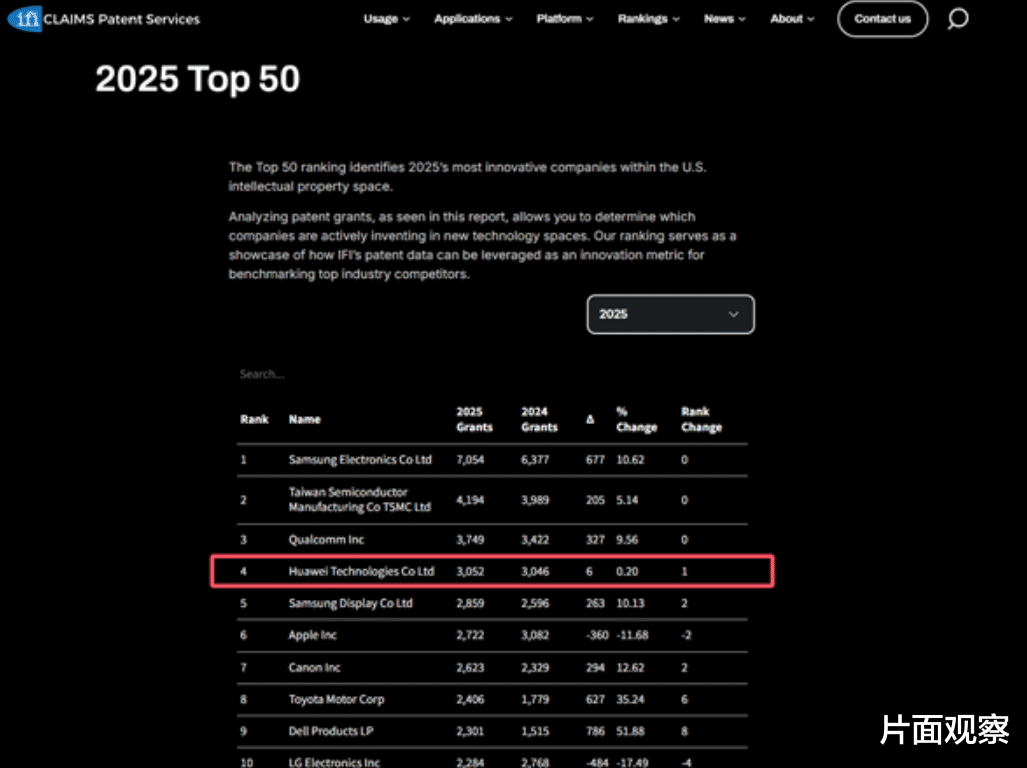1027x768 pixels.
Task: Select Samsung Electronics Co Ltd row name
Action: [x=360, y=460]
